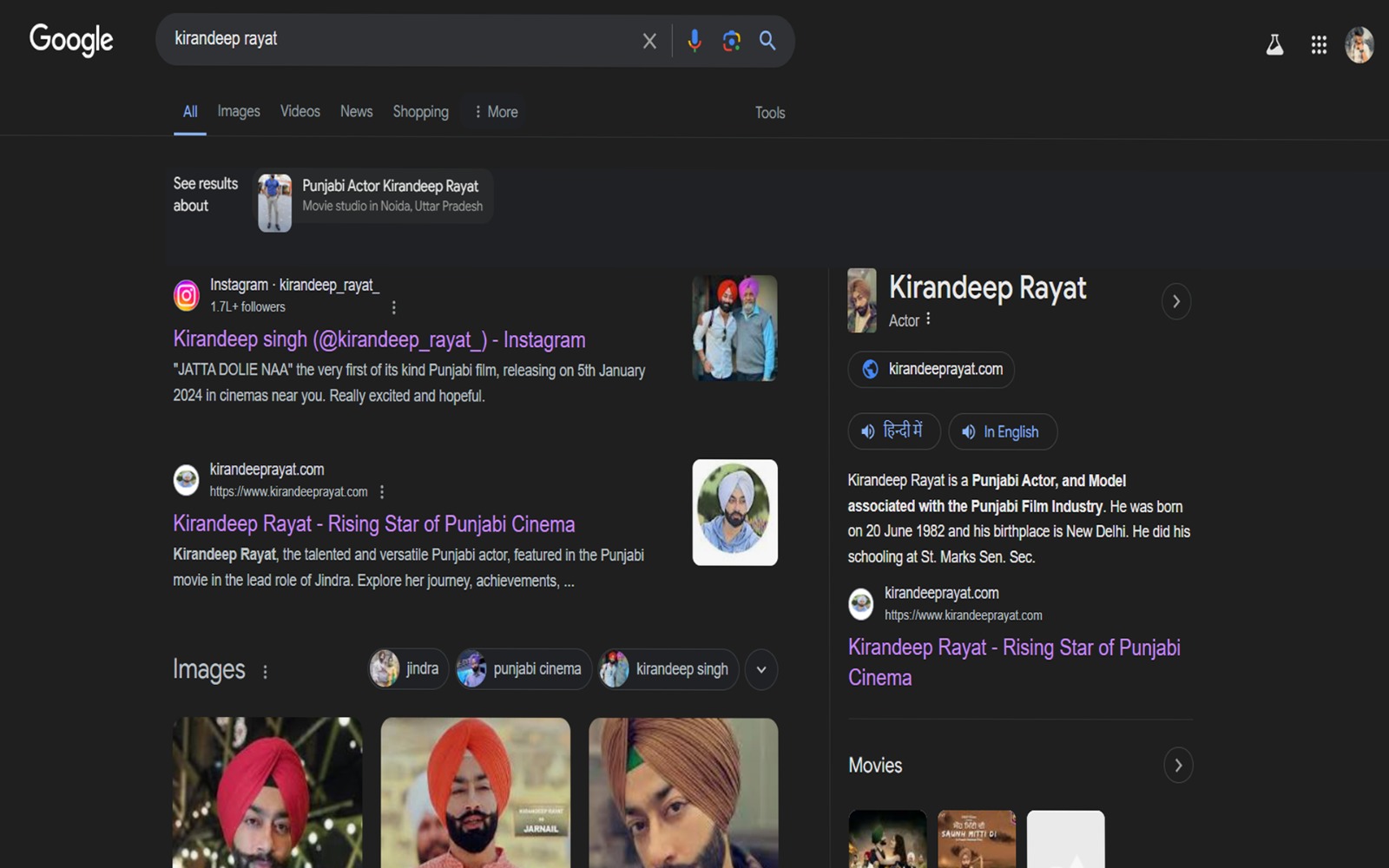The width and height of the screenshot is (1389, 868).
Task: Open the red turban image result
Action: pos(267,792)
